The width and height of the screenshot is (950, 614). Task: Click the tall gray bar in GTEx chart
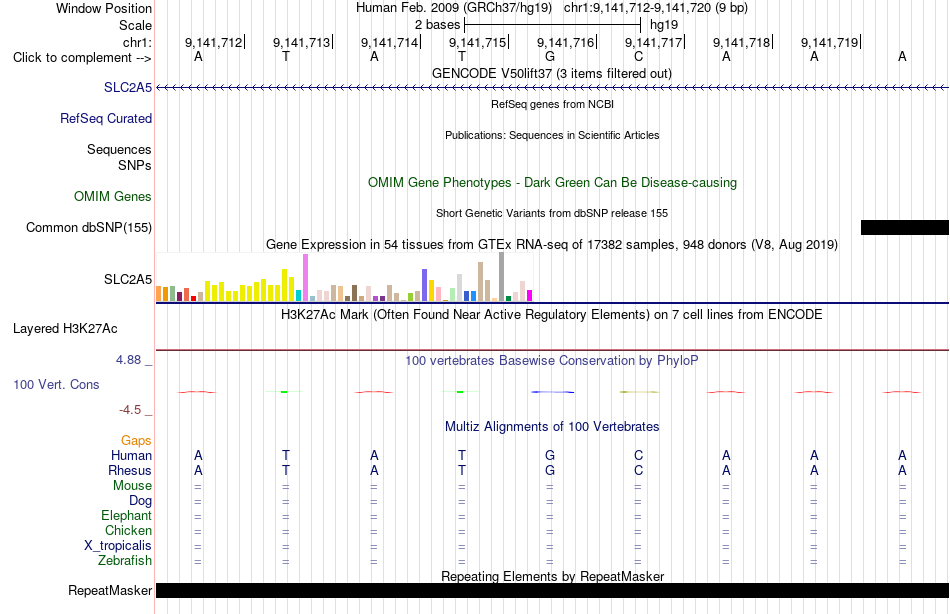pyautogui.click(x=502, y=277)
